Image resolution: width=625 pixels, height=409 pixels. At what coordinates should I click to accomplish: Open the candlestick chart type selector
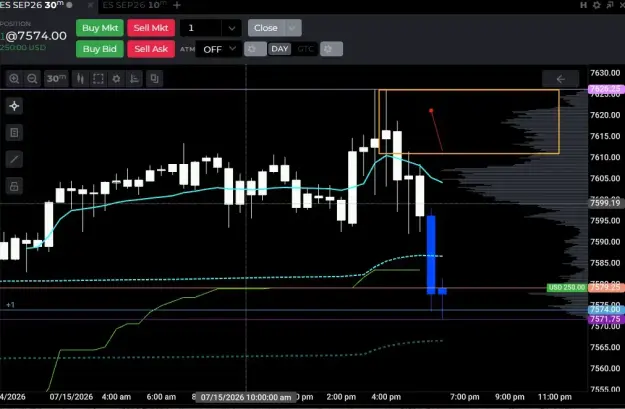tap(80, 79)
